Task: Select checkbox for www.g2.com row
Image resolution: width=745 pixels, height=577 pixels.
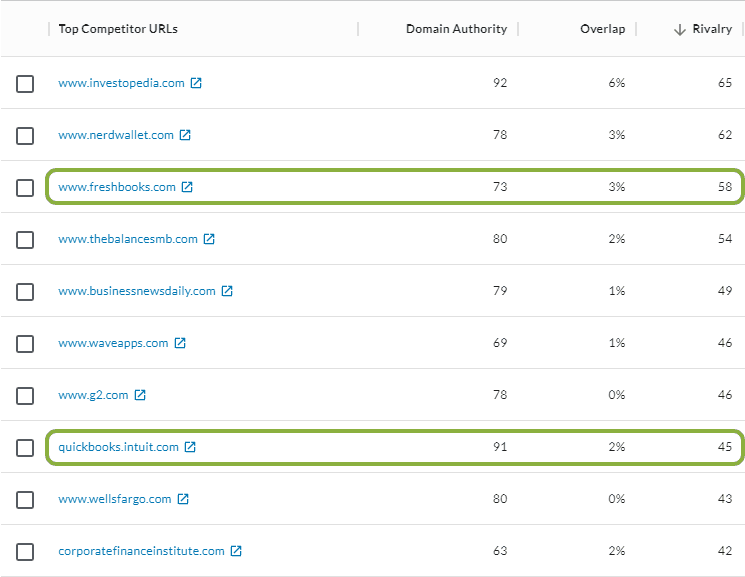Action: pyautogui.click(x=25, y=396)
